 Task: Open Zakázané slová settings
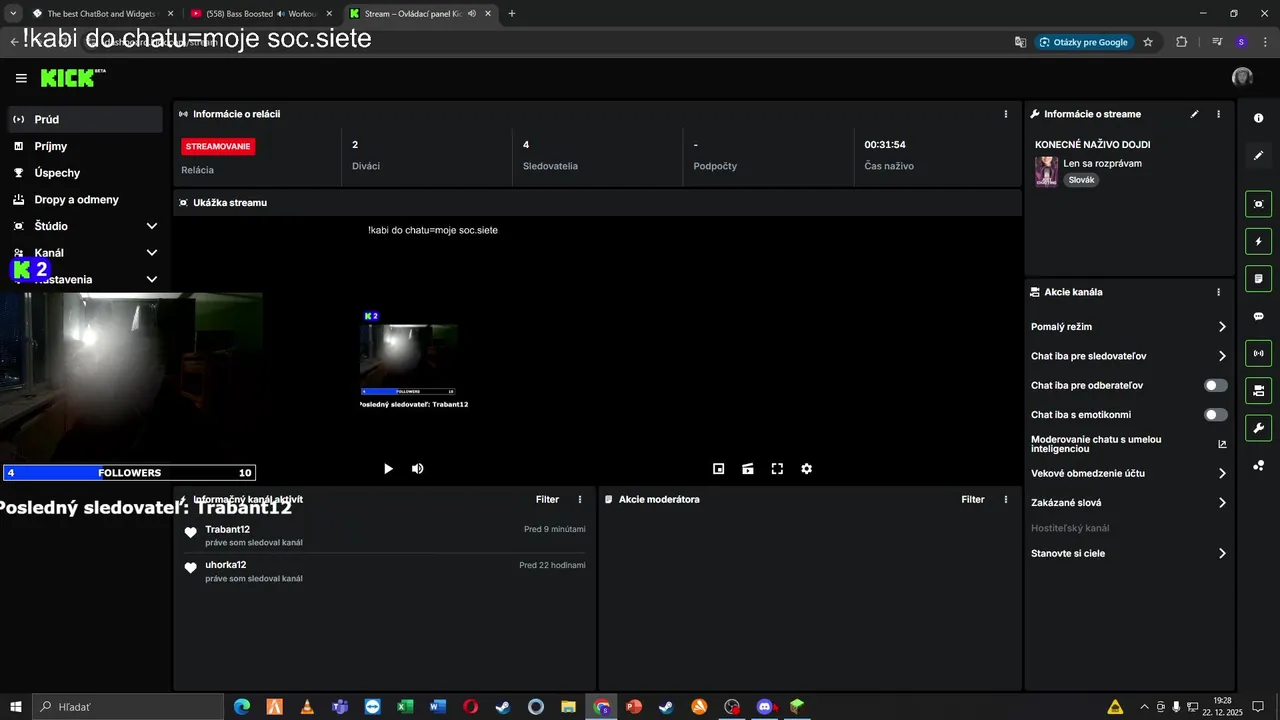[x=1128, y=503]
